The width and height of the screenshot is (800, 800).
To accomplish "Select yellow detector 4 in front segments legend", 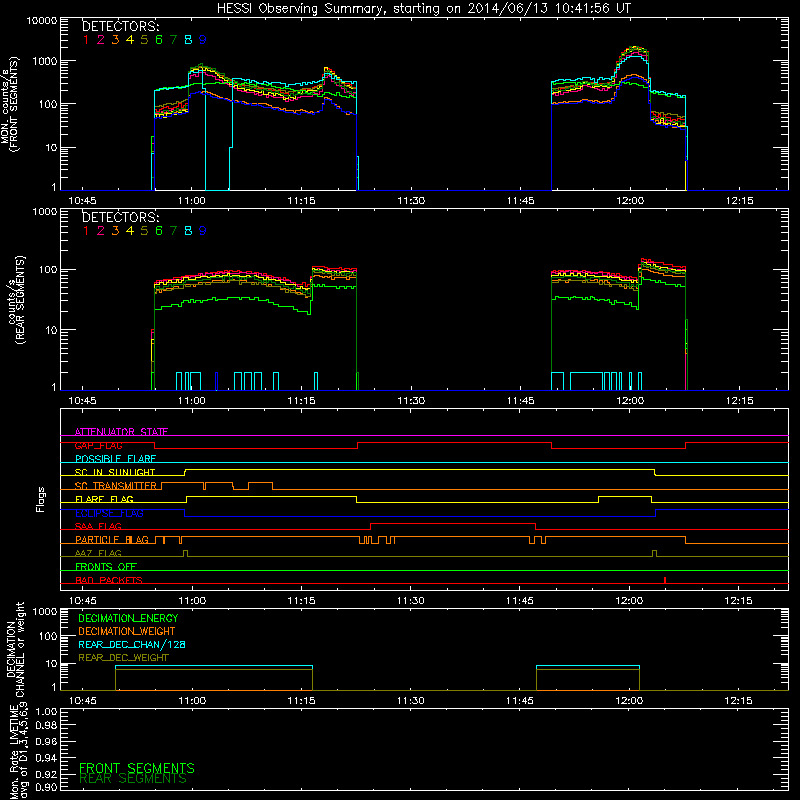I will (130, 40).
